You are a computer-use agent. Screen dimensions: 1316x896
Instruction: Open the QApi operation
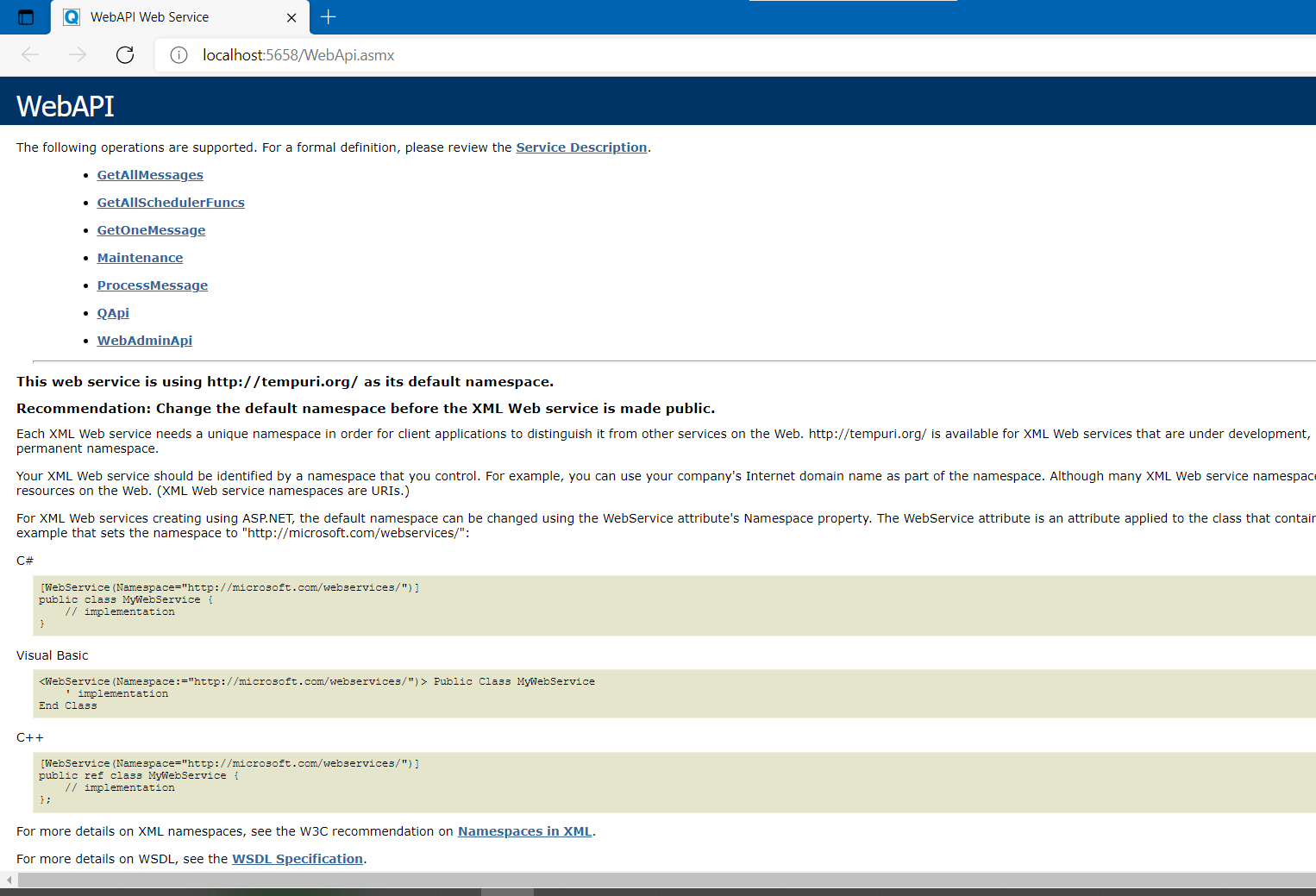point(113,313)
